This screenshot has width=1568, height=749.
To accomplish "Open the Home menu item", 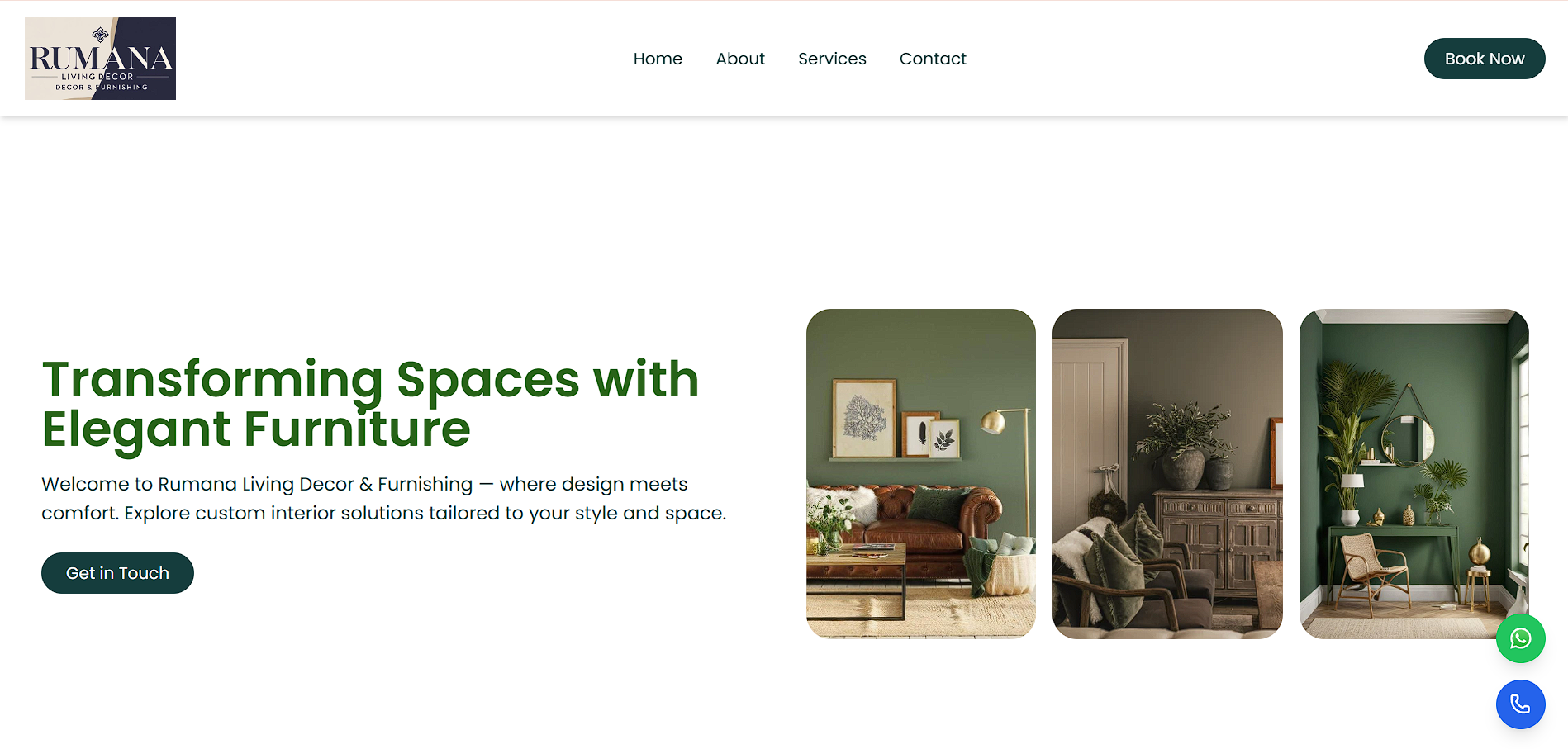I will point(658,59).
